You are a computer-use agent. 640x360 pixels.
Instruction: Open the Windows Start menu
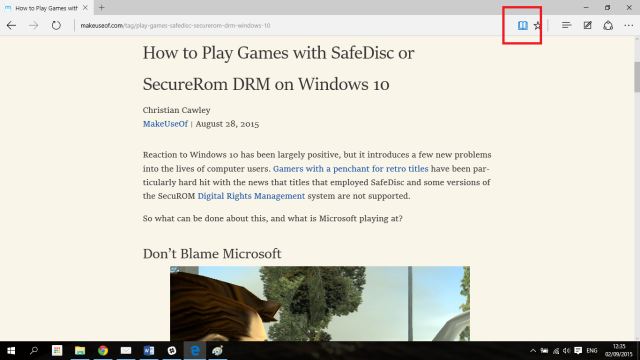pos(11,351)
